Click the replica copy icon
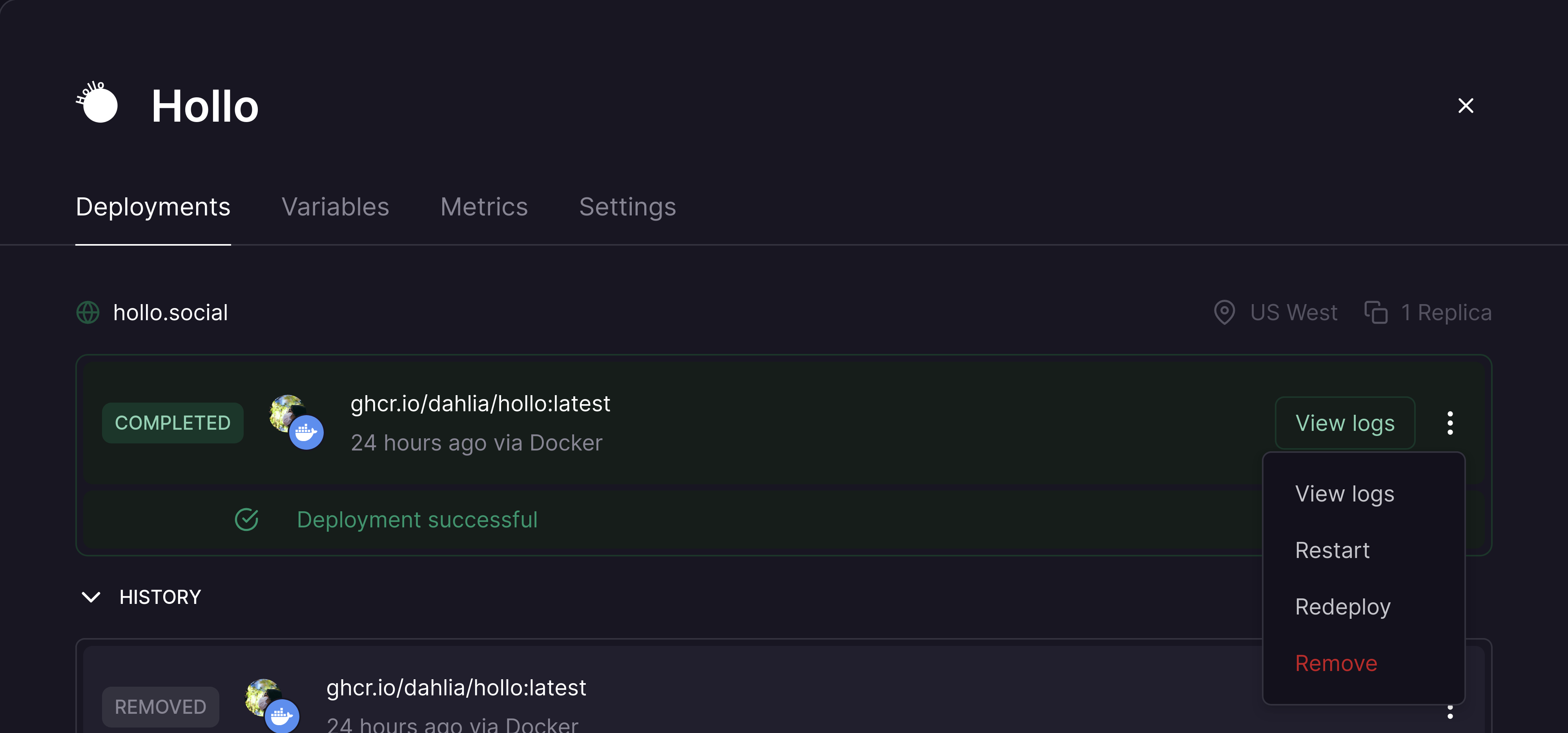This screenshot has width=1568, height=733. pyautogui.click(x=1376, y=313)
